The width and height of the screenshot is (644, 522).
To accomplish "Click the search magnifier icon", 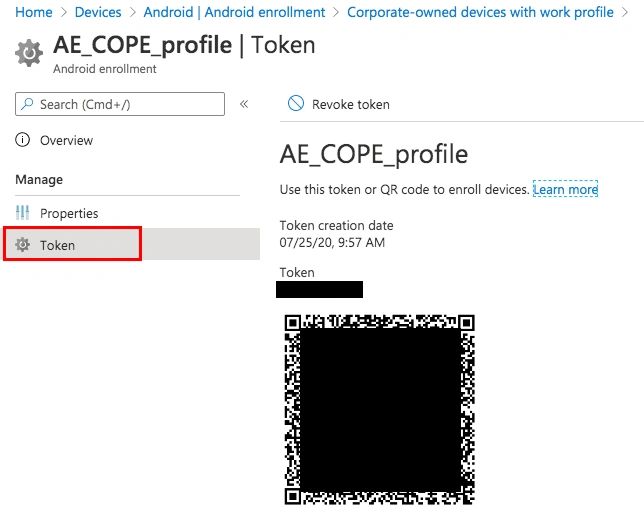I will (x=28, y=104).
